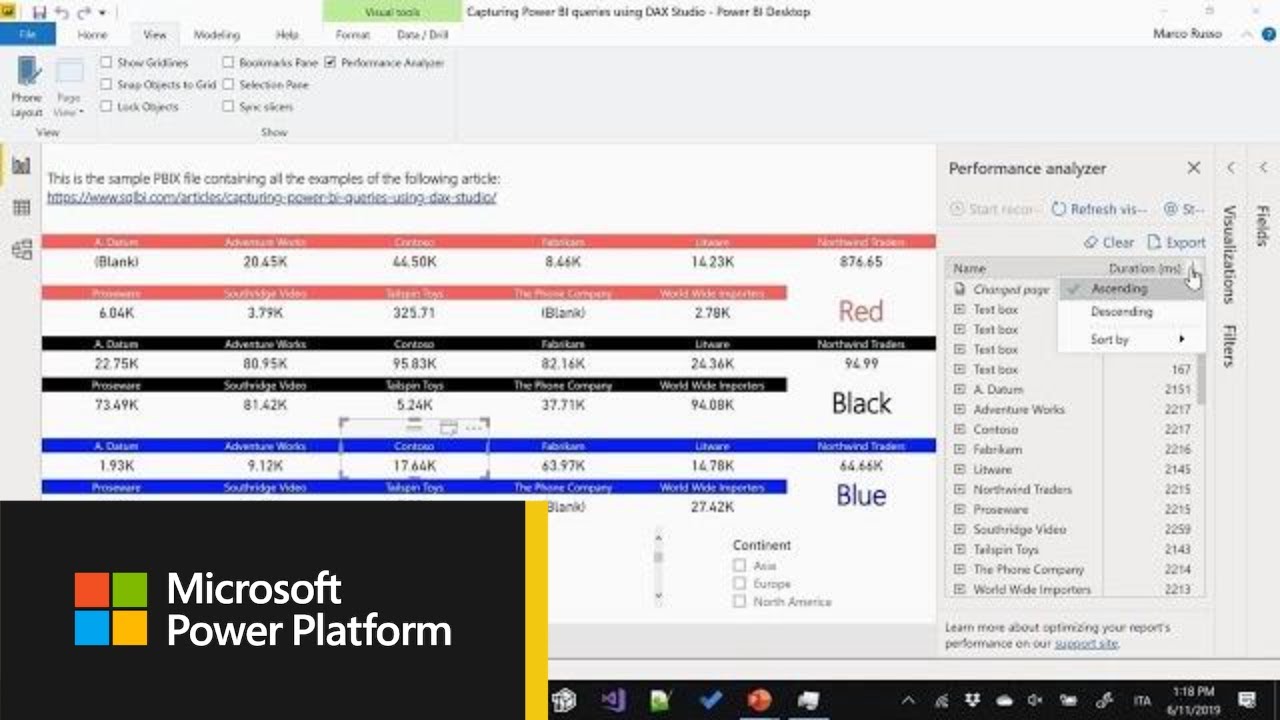
Task: Click the Undo arrow icon
Action: [60, 12]
